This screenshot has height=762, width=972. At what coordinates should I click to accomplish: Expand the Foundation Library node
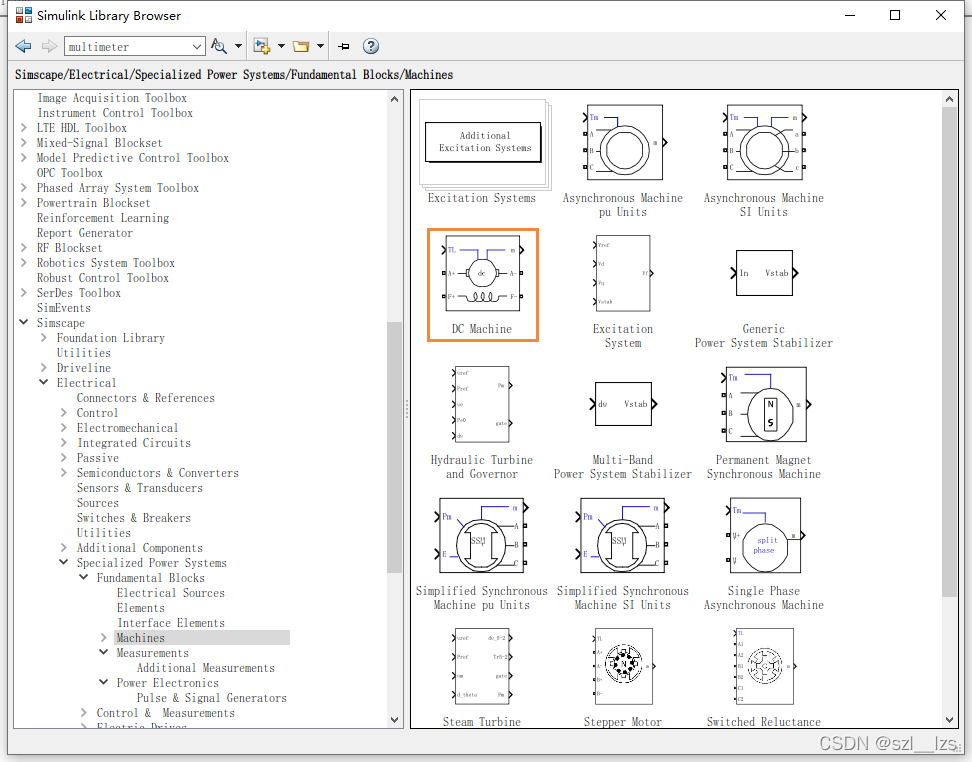click(43, 338)
